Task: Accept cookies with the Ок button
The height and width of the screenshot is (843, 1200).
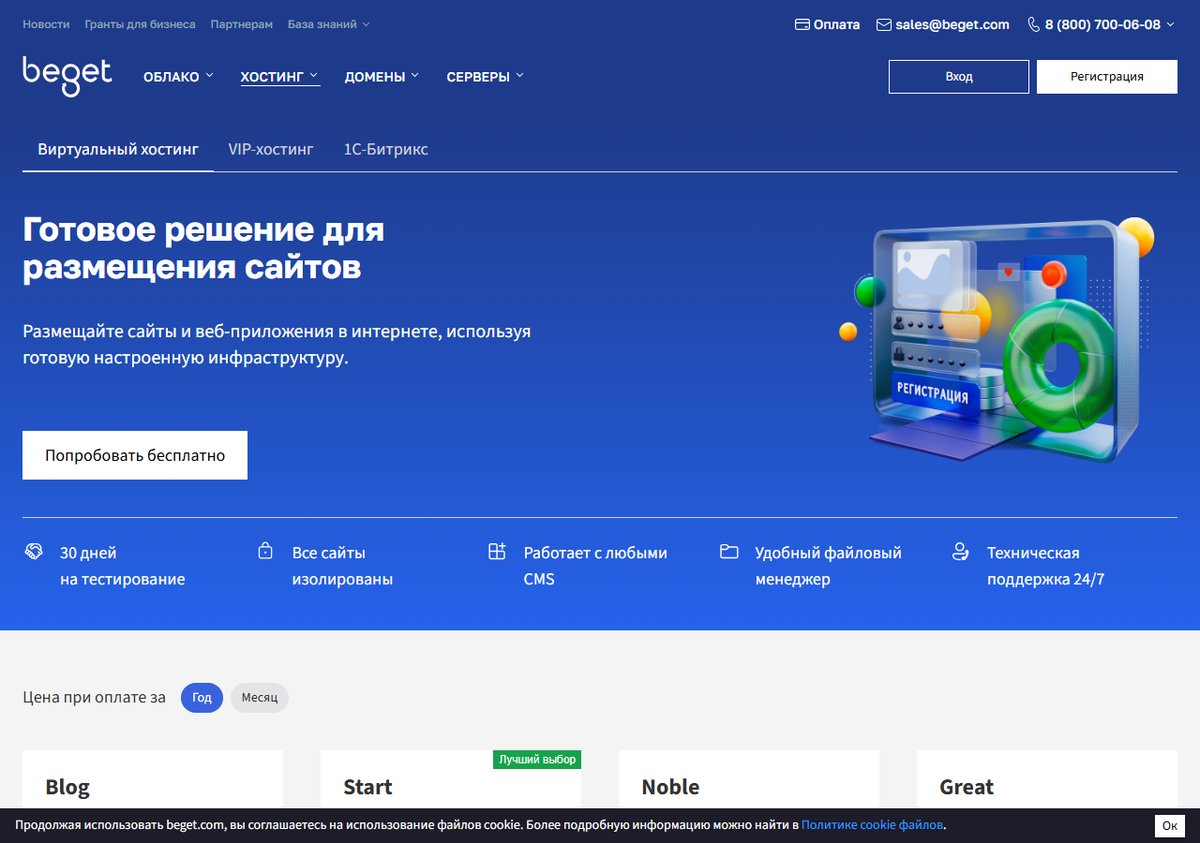Action: click(x=1171, y=825)
